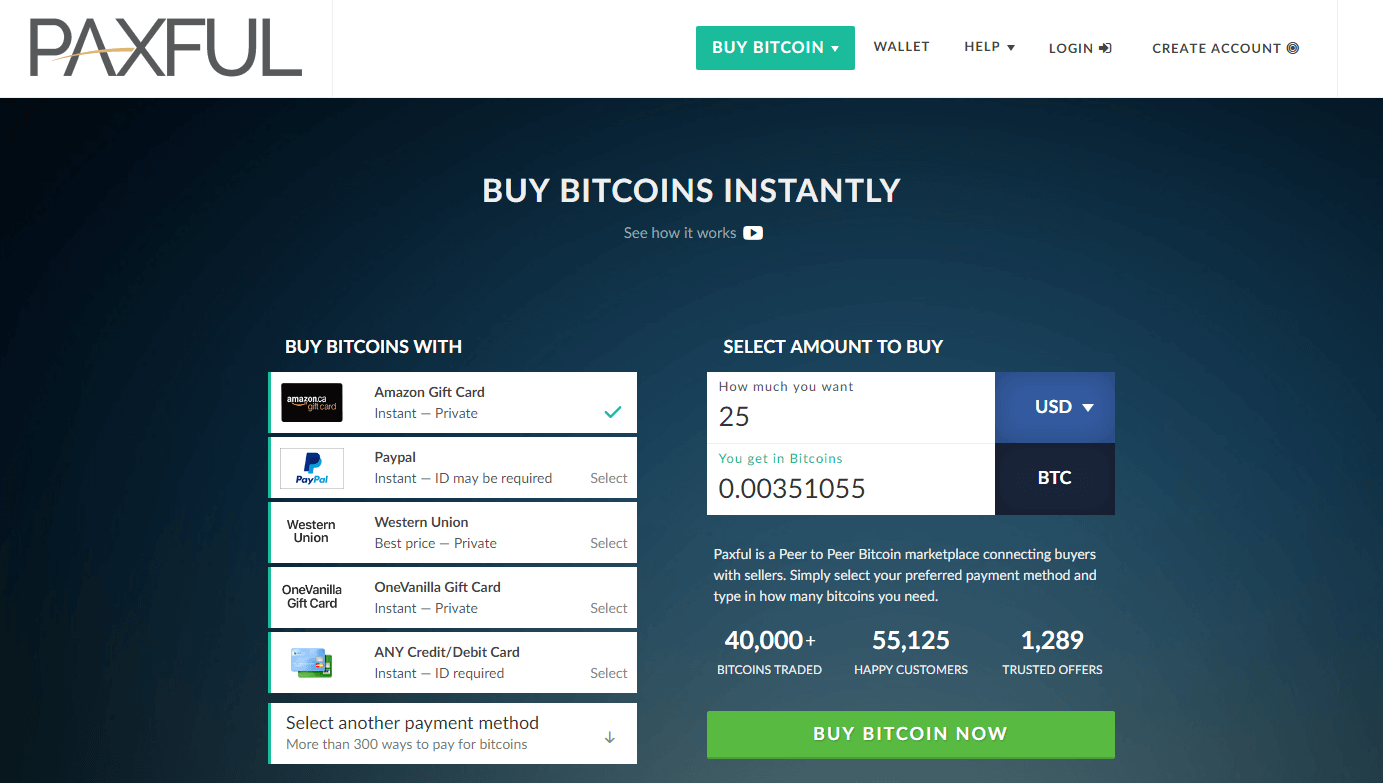The image size is (1383, 783).
Task: Click the credit/debit card icon
Action: (x=312, y=661)
